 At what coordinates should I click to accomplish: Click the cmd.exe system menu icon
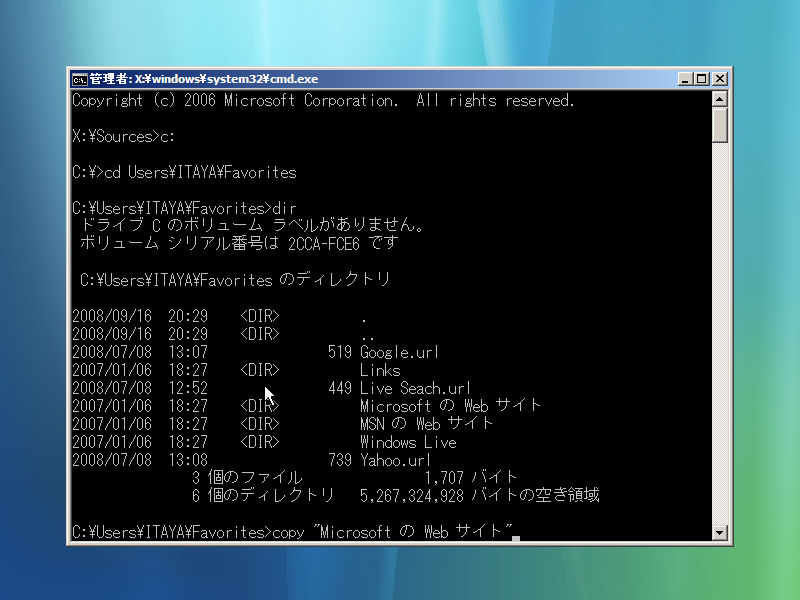pos(80,79)
